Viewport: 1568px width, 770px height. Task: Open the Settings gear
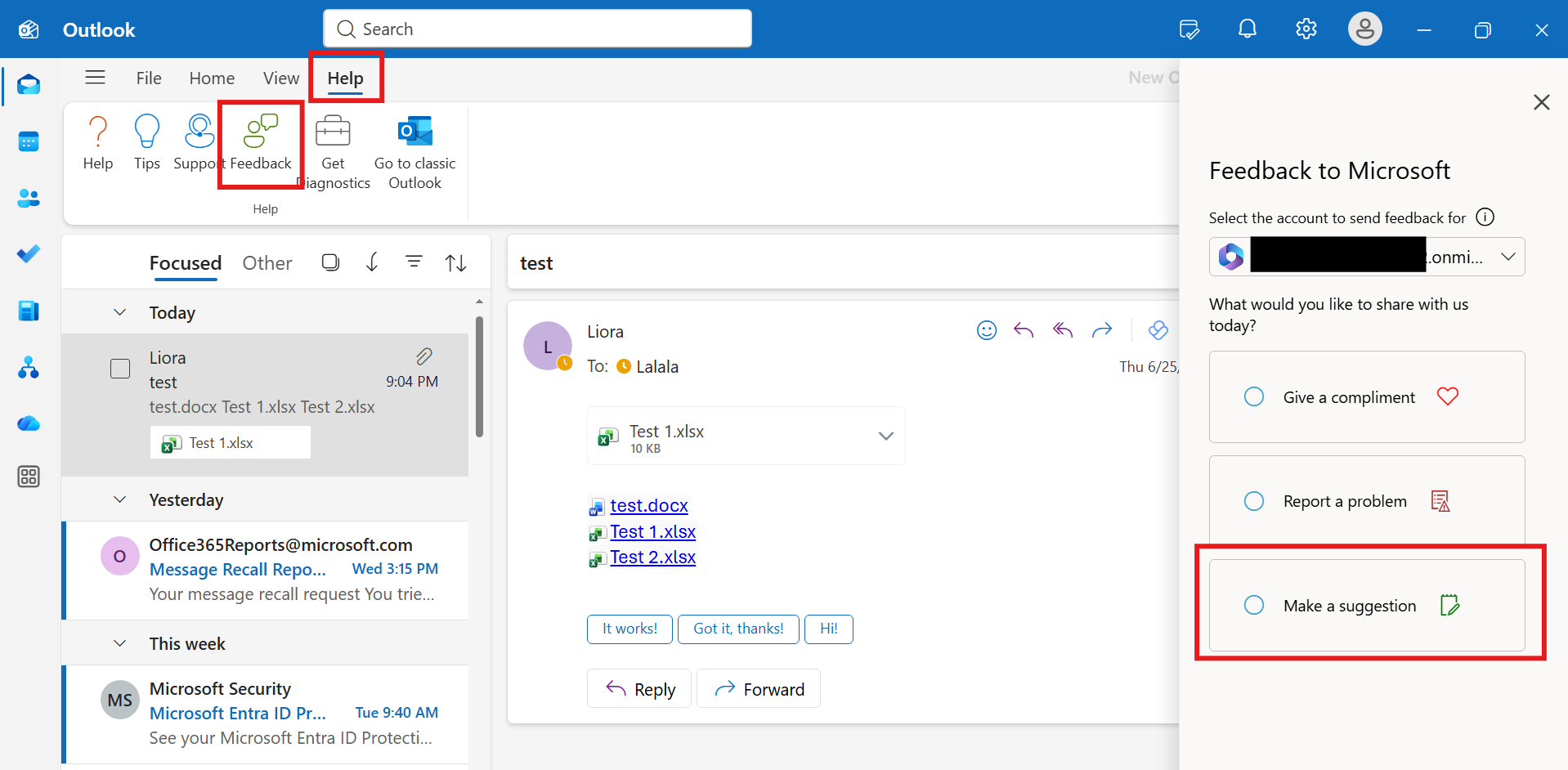[x=1306, y=29]
